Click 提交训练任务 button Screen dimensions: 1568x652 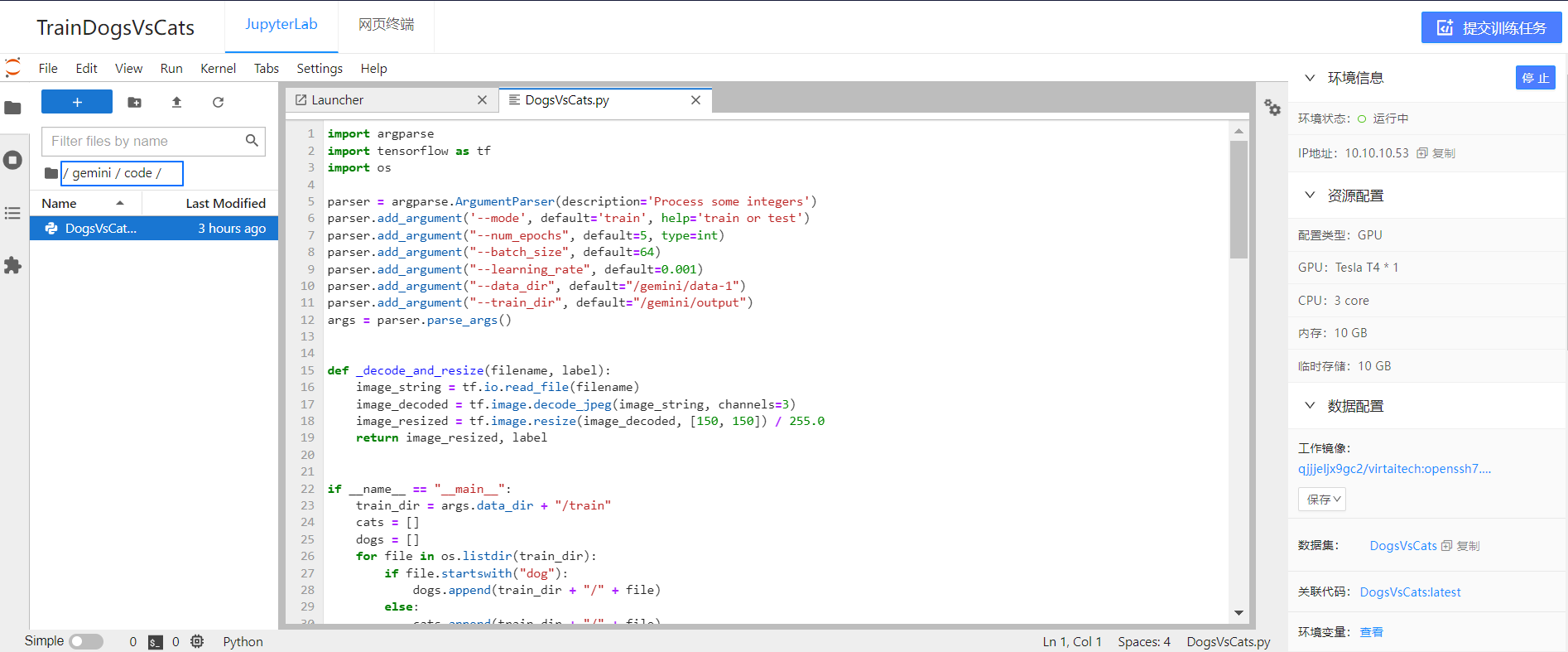1491,27
